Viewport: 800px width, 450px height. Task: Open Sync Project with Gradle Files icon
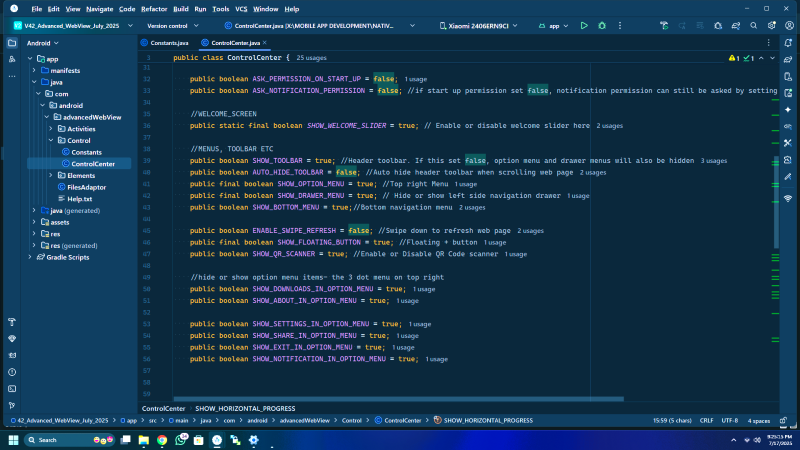pyautogui.click(x=736, y=26)
